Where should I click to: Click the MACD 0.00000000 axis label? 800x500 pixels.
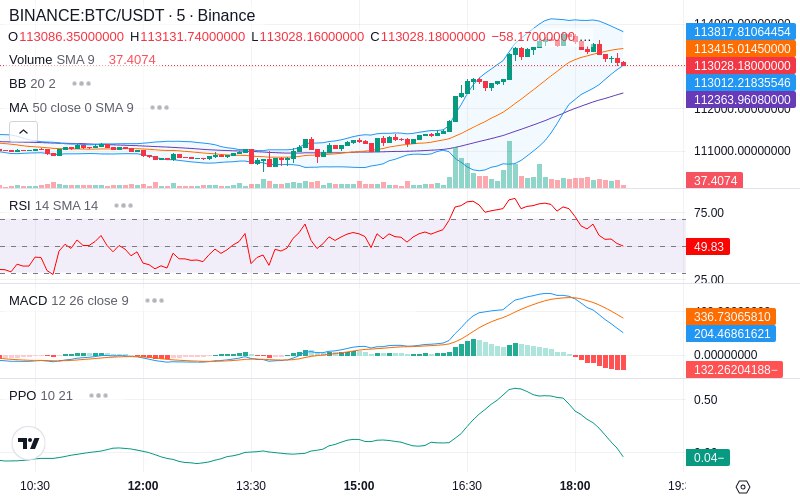[x=726, y=355]
